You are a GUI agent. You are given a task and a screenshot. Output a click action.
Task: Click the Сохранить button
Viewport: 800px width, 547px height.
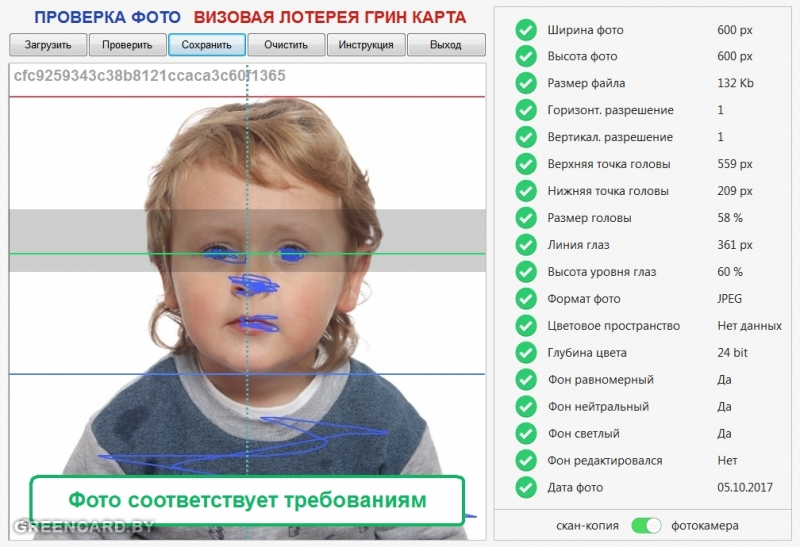click(x=207, y=45)
